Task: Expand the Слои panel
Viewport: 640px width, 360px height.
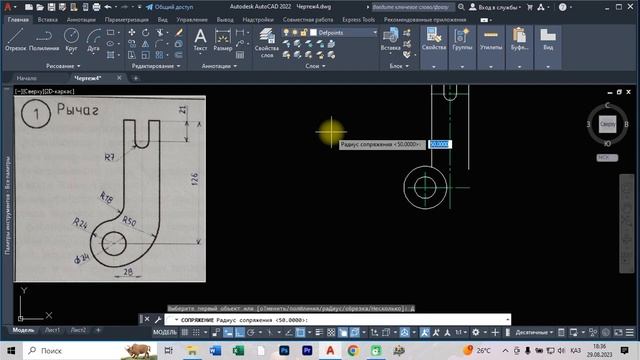Action: (315, 66)
